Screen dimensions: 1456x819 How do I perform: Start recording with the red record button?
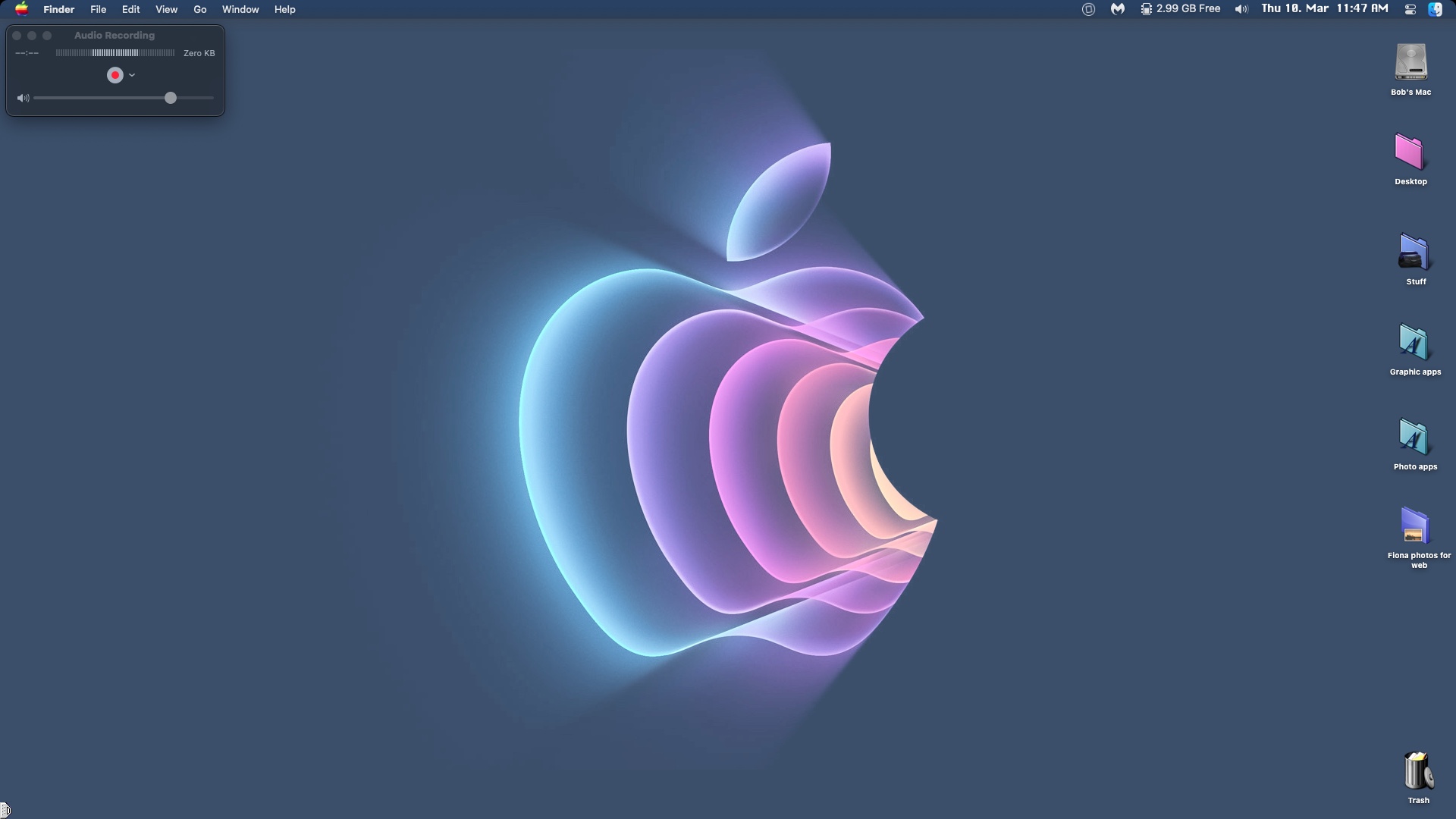click(x=115, y=75)
